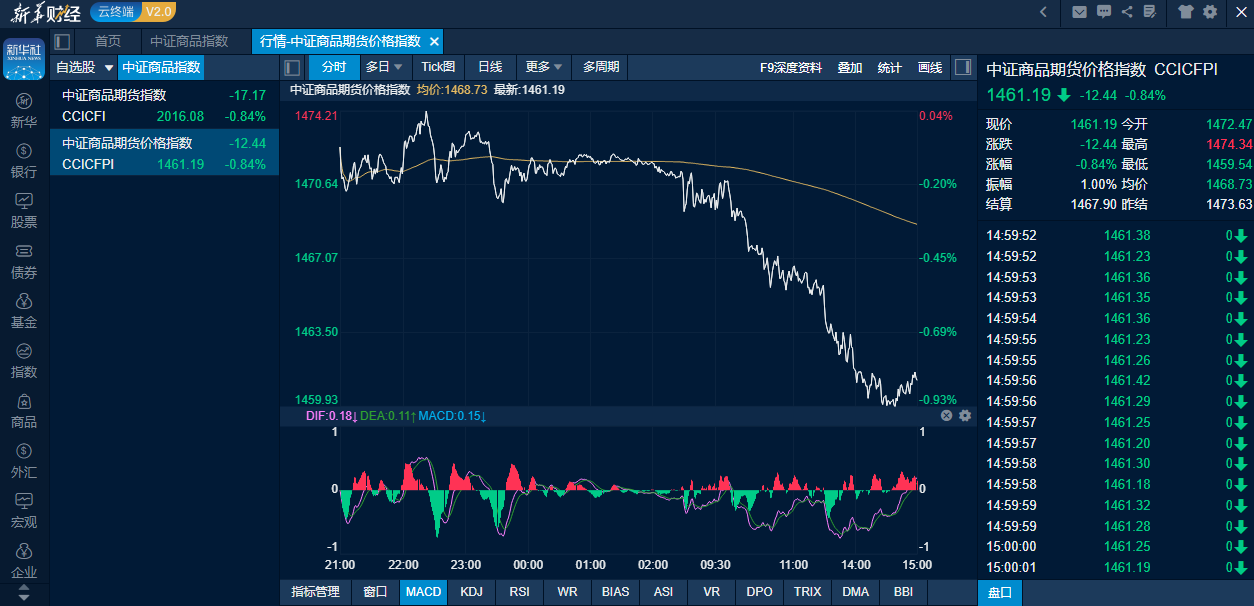Open the 债券 bonds sidebar section
The width and height of the screenshot is (1254, 606).
24,260
